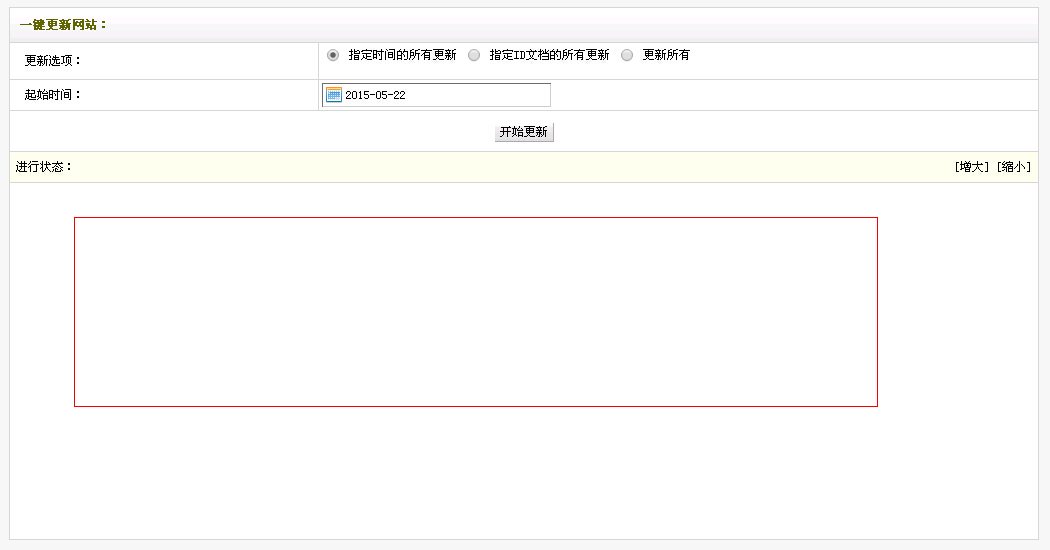
Task: Select the 更新所有 radio button
Action: 627,55
